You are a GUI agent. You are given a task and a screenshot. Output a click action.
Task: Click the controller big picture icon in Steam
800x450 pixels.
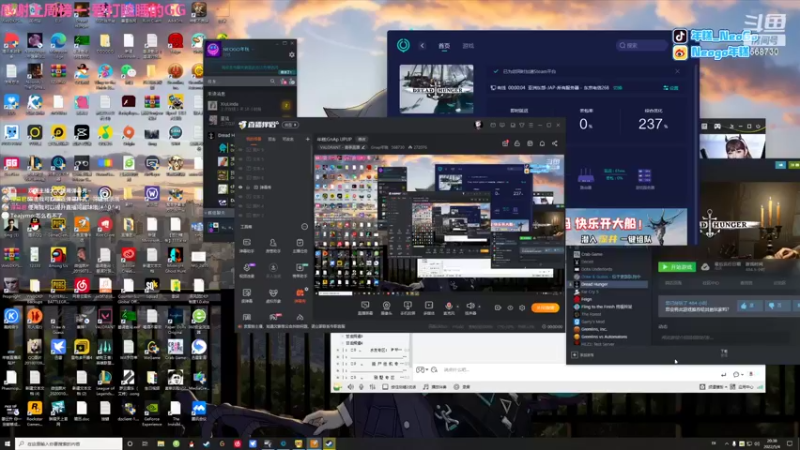717,126
